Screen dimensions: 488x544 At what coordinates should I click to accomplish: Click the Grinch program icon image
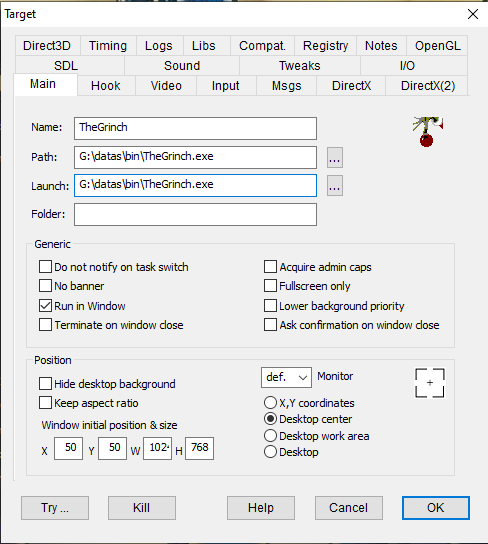pos(428,131)
